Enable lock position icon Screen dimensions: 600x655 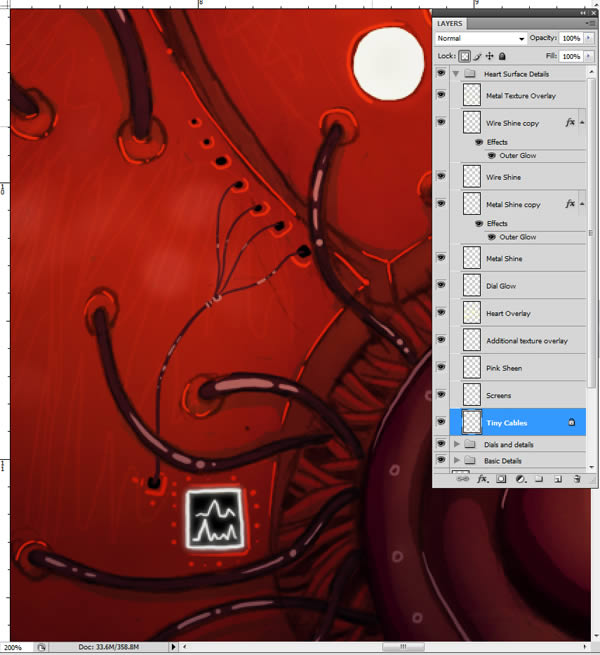point(489,56)
